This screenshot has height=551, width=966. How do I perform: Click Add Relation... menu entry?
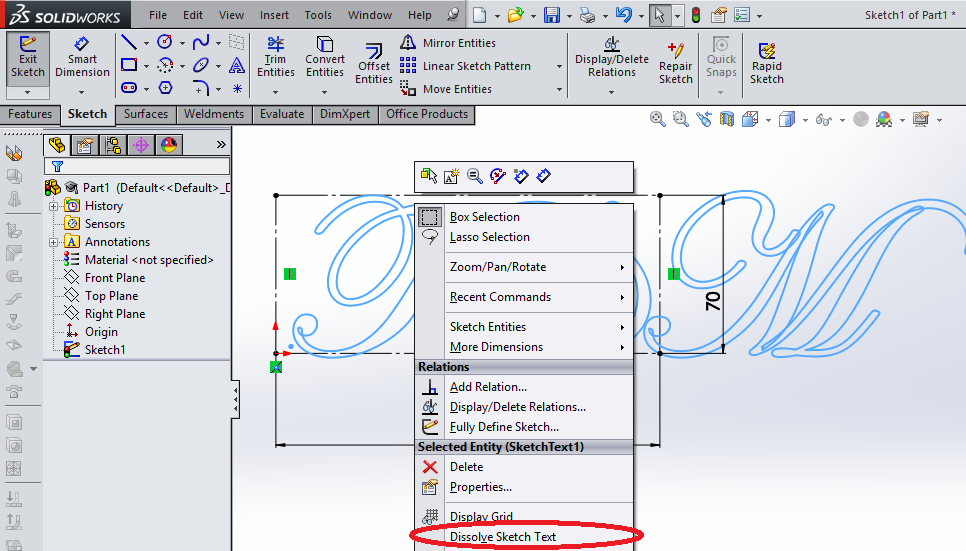click(x=525, y=387)
